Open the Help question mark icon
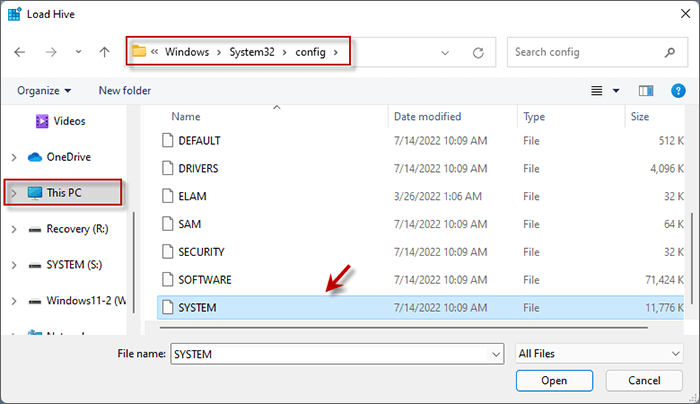This screenshot has width=700, height=404. click(677, 90)
